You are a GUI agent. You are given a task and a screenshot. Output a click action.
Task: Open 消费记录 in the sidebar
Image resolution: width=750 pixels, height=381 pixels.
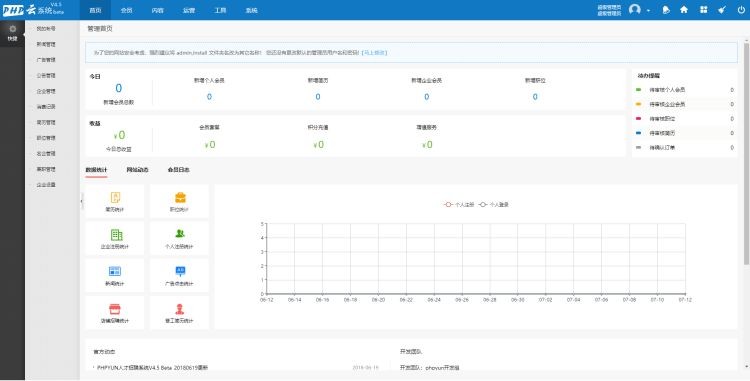46,107
